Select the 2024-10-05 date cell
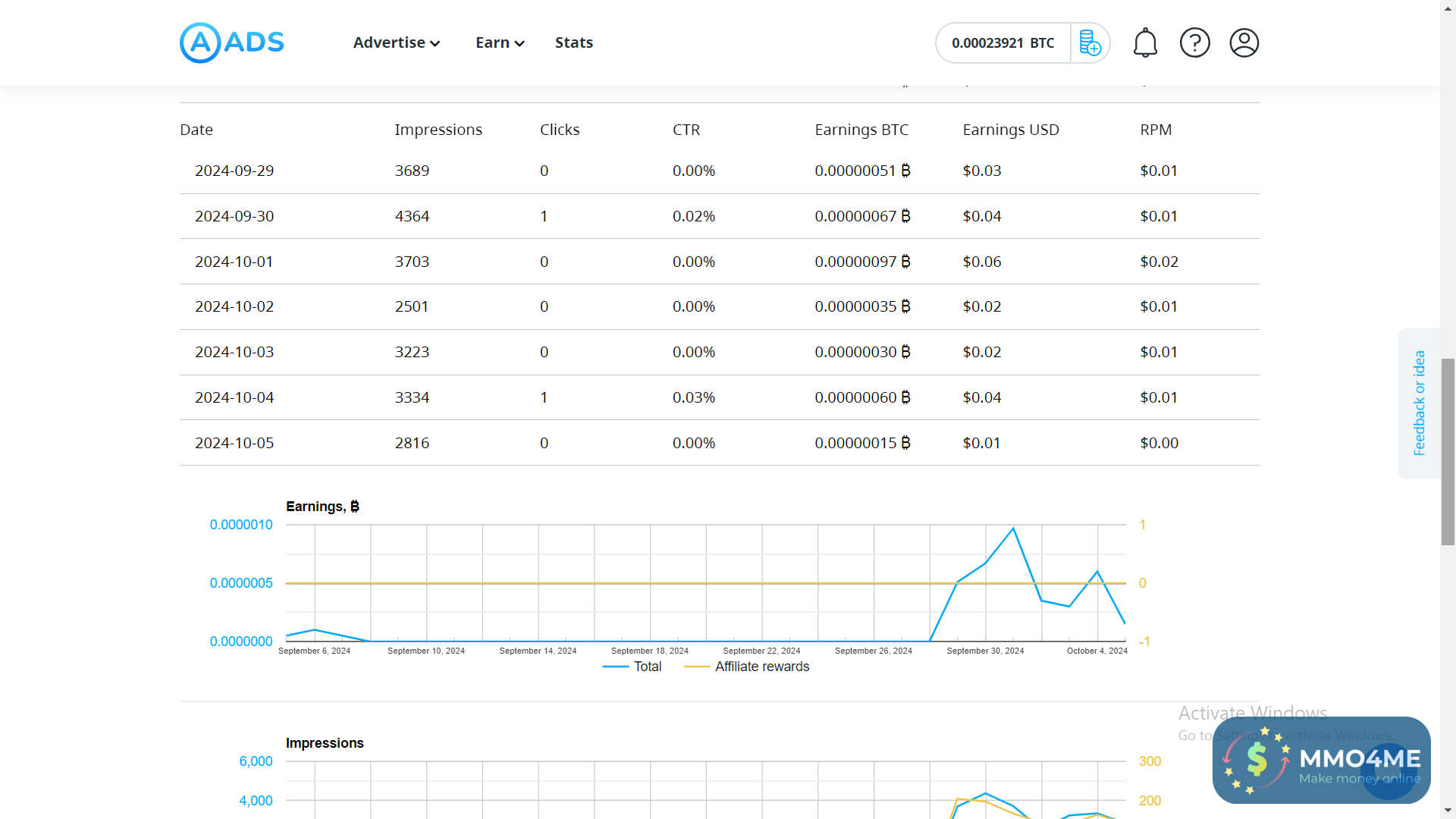 coord(234,443)
